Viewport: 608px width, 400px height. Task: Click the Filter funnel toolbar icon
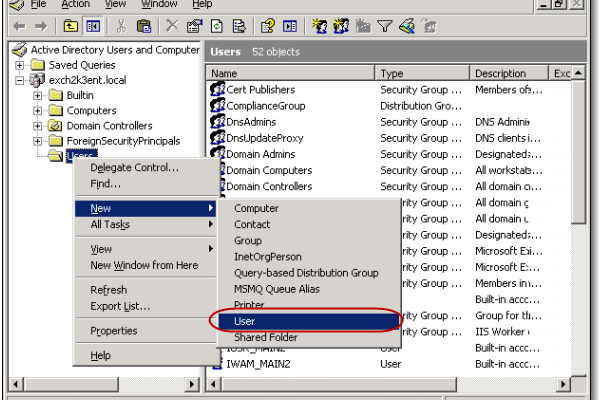pos(385,25)
